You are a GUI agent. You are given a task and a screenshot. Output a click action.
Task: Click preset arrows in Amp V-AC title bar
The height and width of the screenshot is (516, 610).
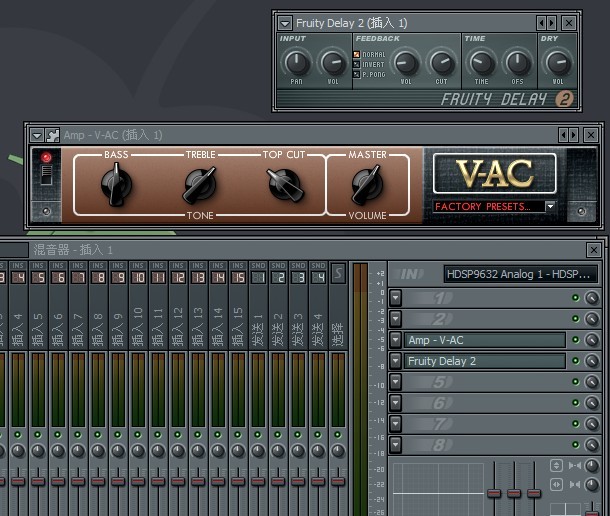point(568,135)
